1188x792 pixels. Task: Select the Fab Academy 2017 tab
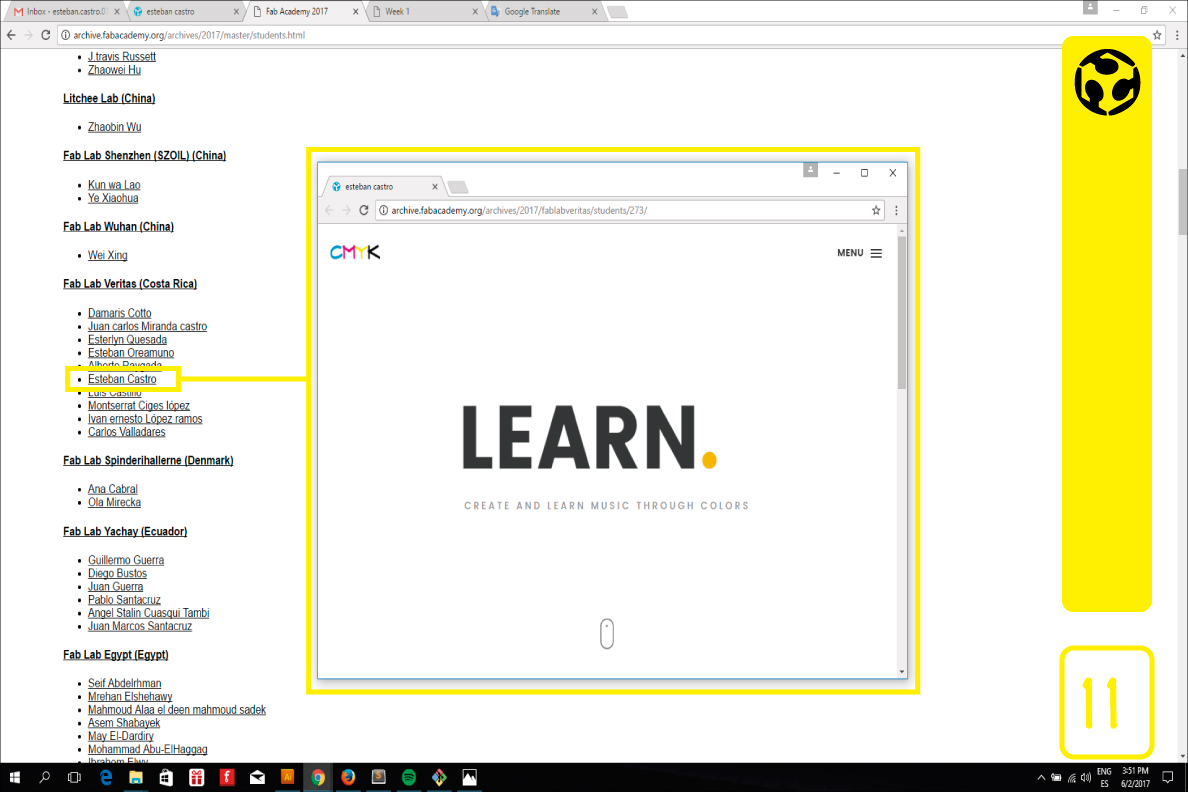click(x=305, y=11)
